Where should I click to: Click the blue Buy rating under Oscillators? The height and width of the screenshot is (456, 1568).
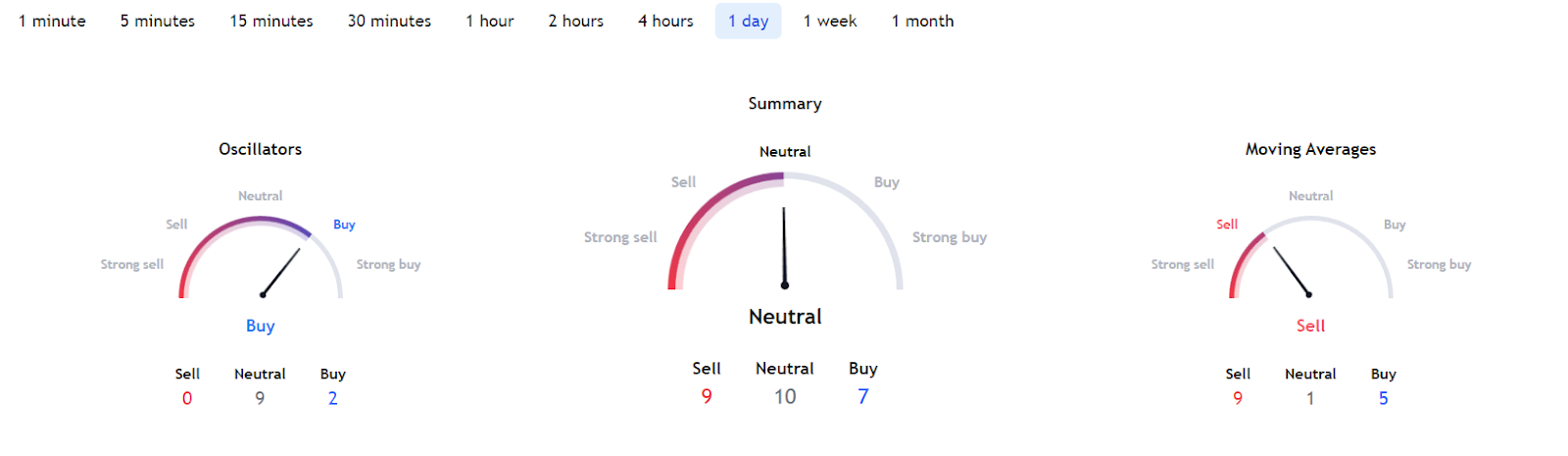260,326
